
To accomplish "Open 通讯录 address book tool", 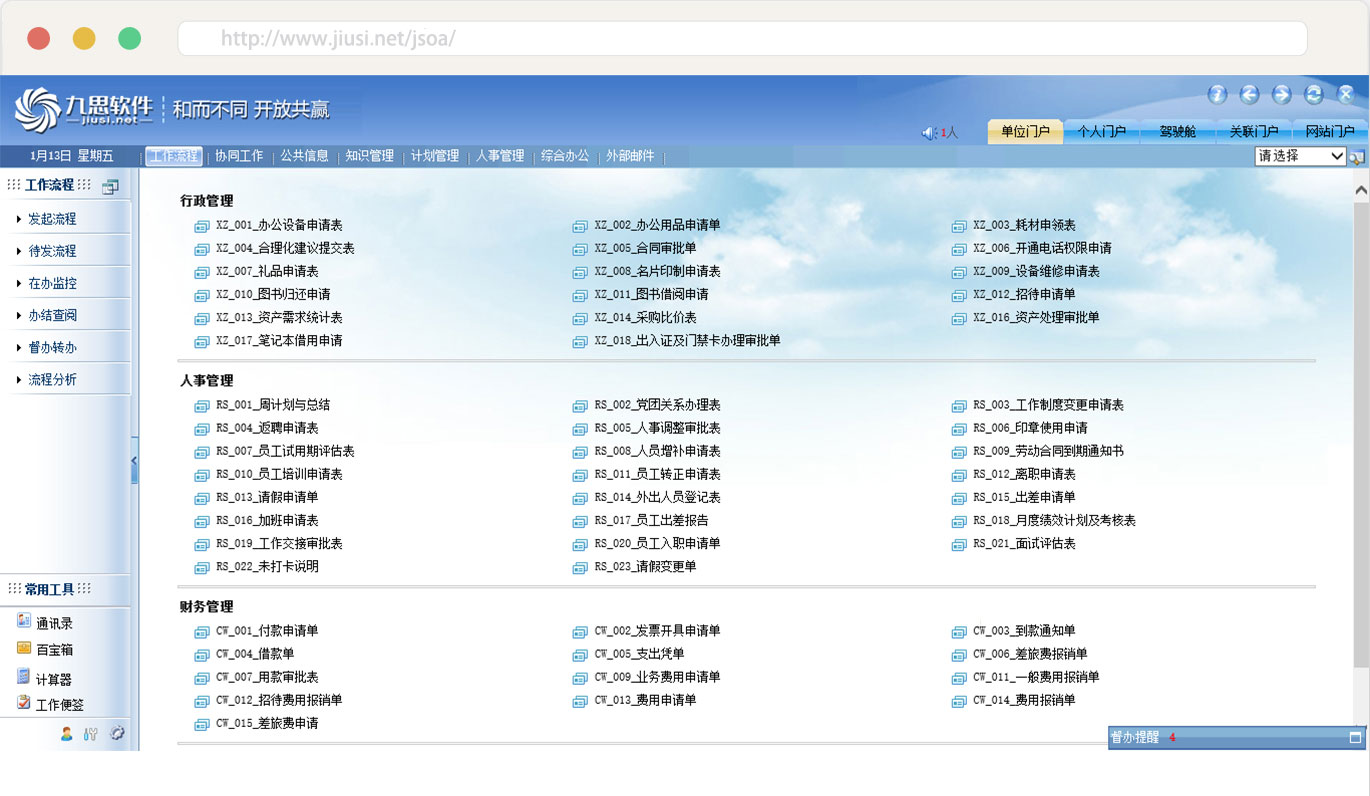I will coord(54,623).
